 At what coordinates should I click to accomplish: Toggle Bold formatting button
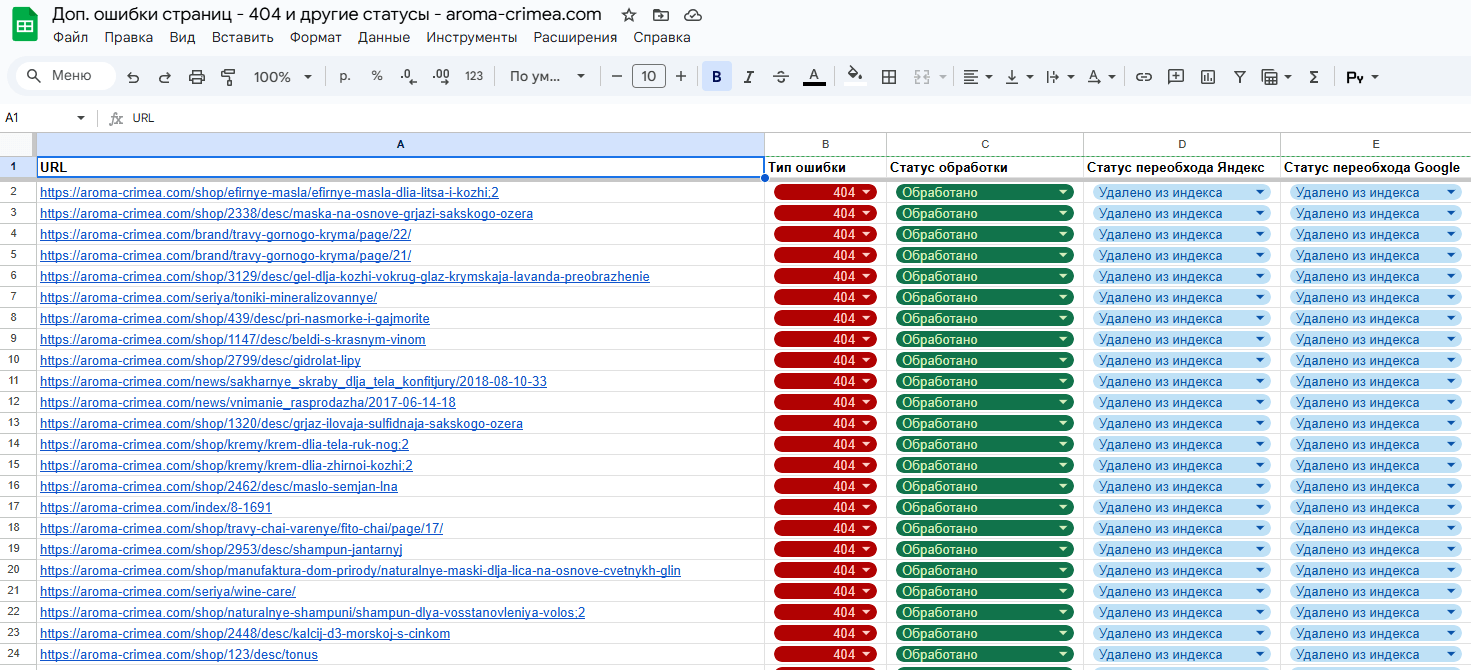tap(717, 77)
